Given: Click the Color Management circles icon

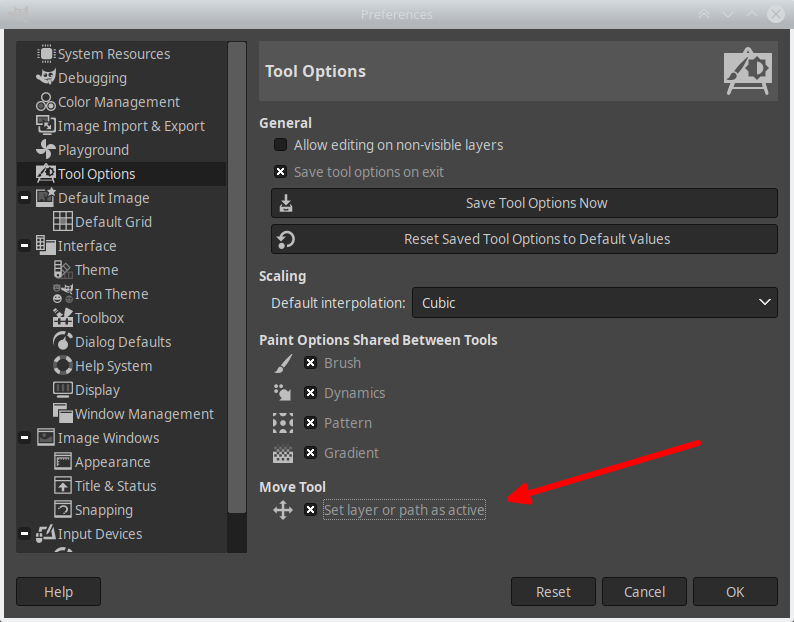Looking at the screenshot, I should pyautogui.click(x=46, y=102).
